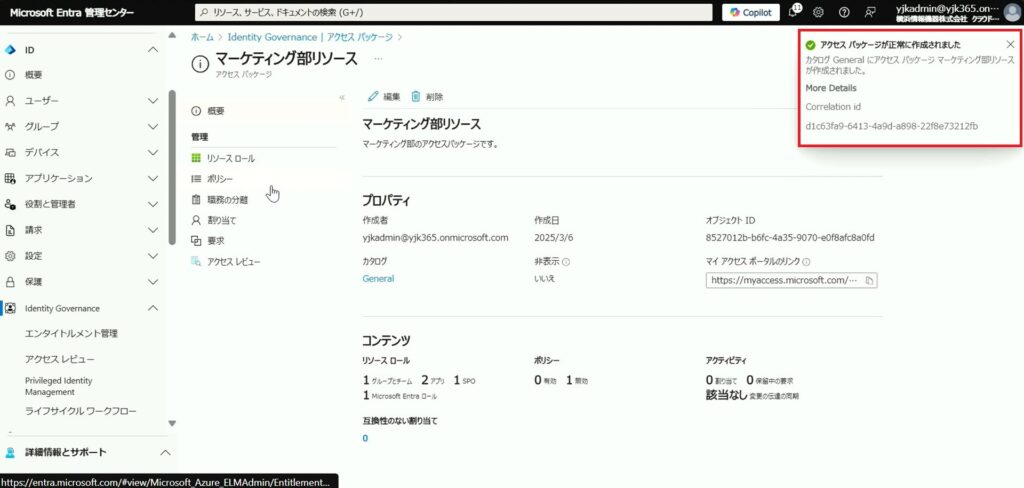The width and height of the screenshot is (1024, 488).
Task: Expand the 設定 section chevron
Action: click(x=153, y=256)
